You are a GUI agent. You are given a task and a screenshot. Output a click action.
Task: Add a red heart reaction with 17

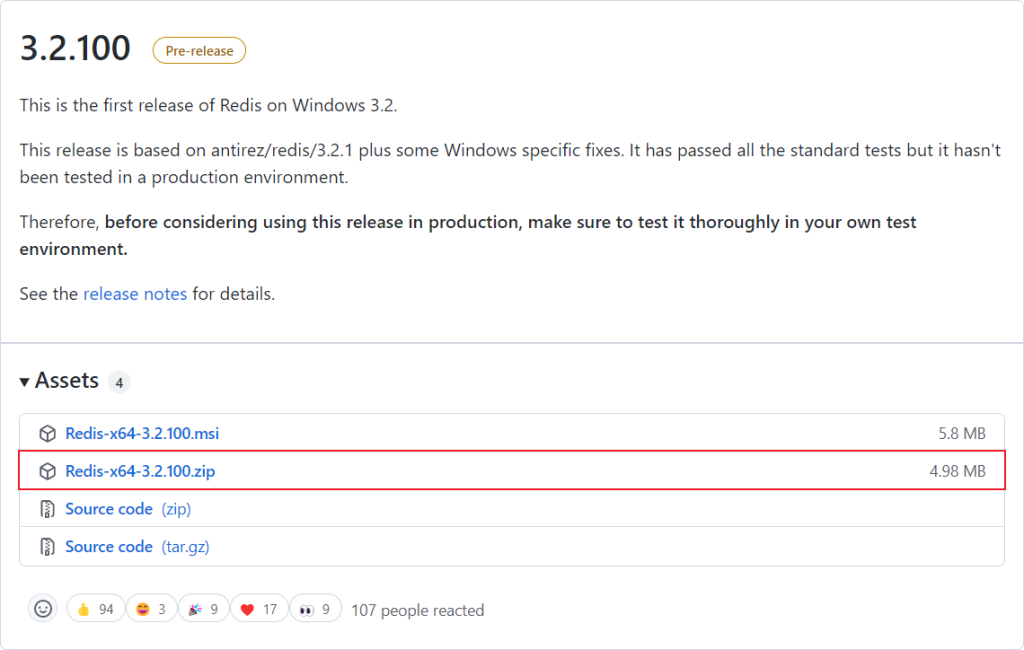pos(258,609)
